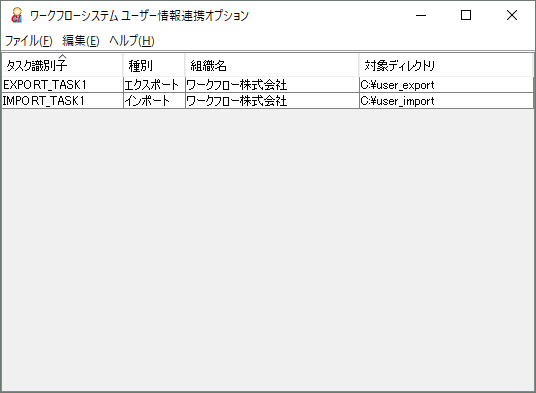
Task: Sort by タスク識別子 column header
Action: tap(62, 65)
